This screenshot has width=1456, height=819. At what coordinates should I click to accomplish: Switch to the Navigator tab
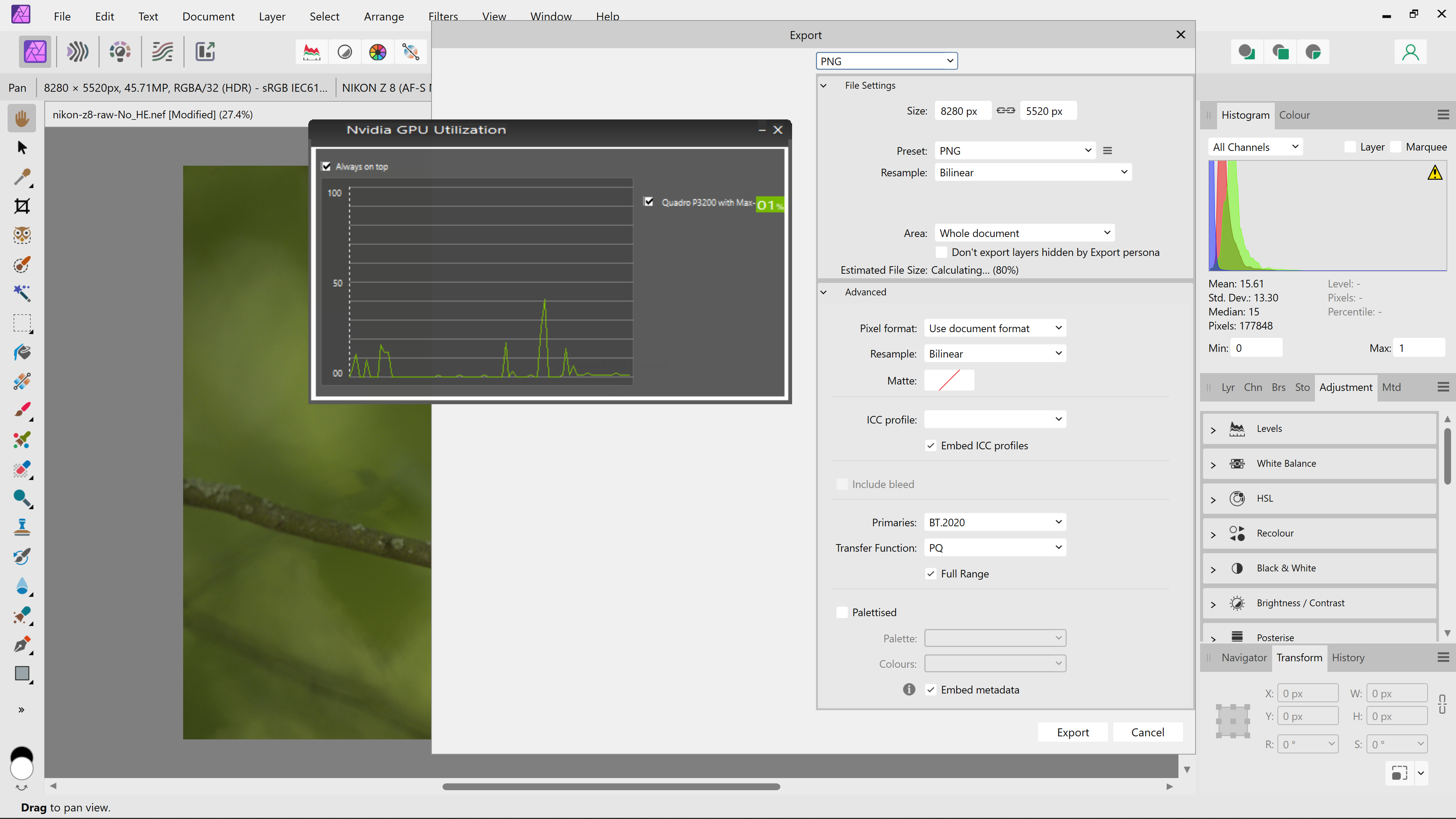tap(1244, 657)
